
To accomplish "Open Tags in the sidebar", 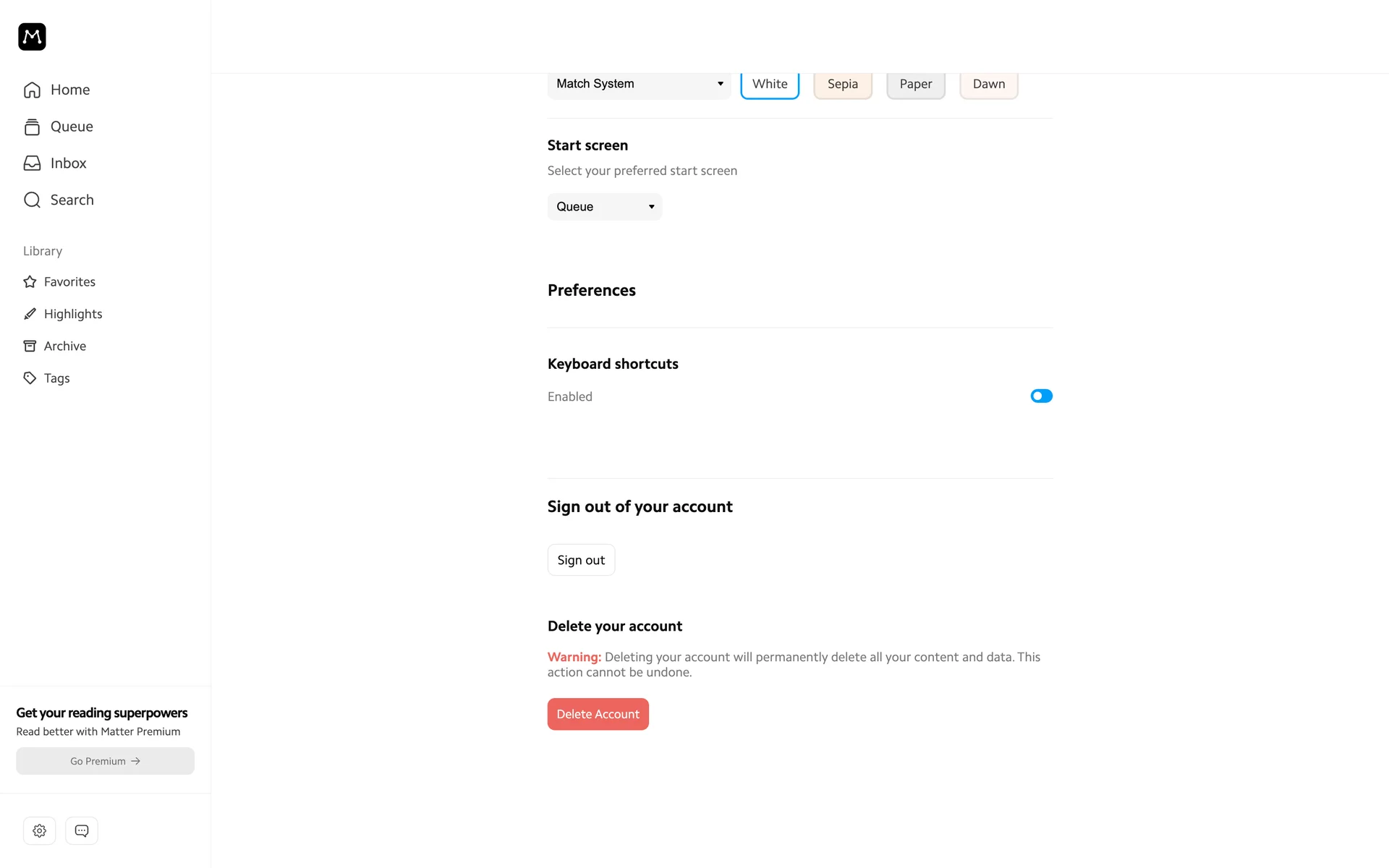I will tap(56, 378).
